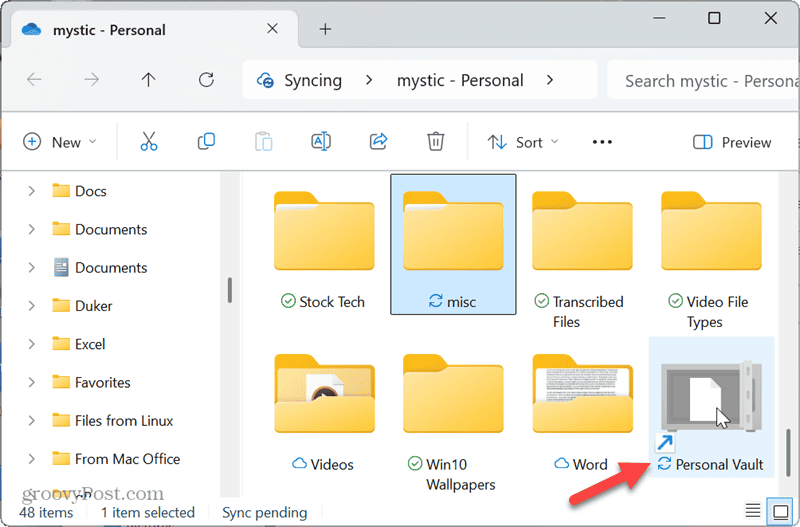Toggle the Preview pane
The width and height of the screenshot is (800, 527).
pos(732,142)
